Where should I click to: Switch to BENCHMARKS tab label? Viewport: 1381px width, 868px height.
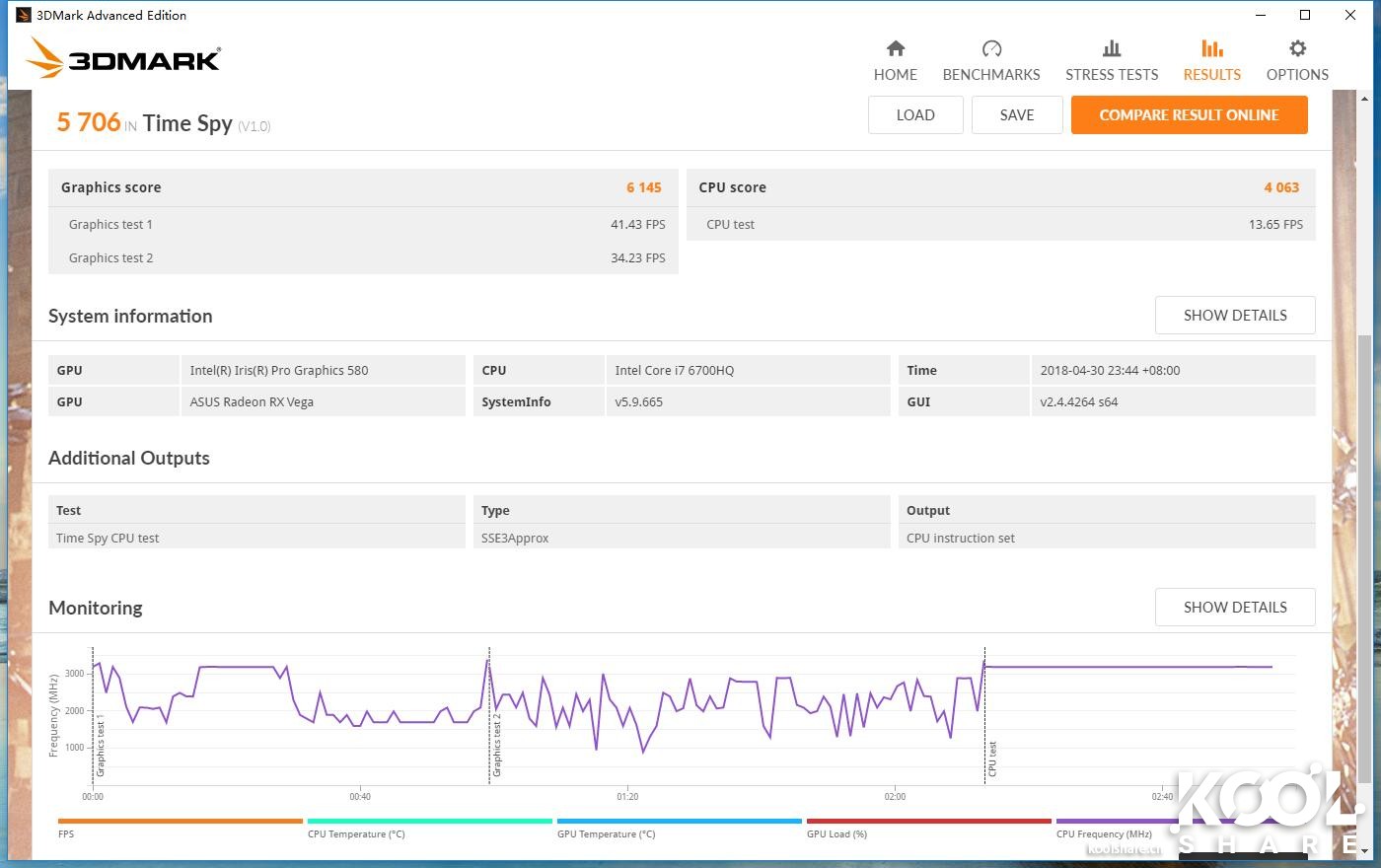coord(991,75)
